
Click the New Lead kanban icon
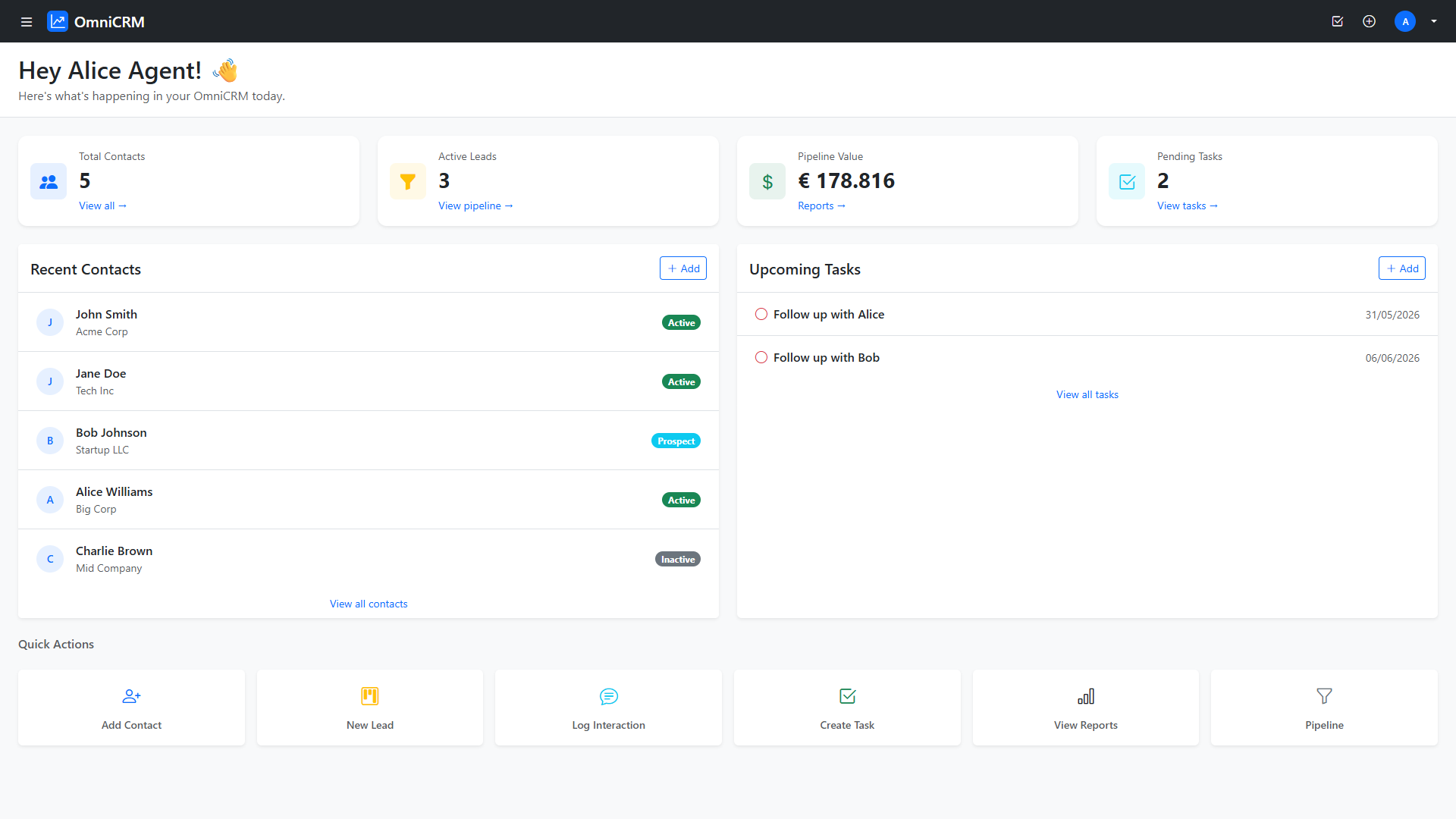(x=370, y=696)
